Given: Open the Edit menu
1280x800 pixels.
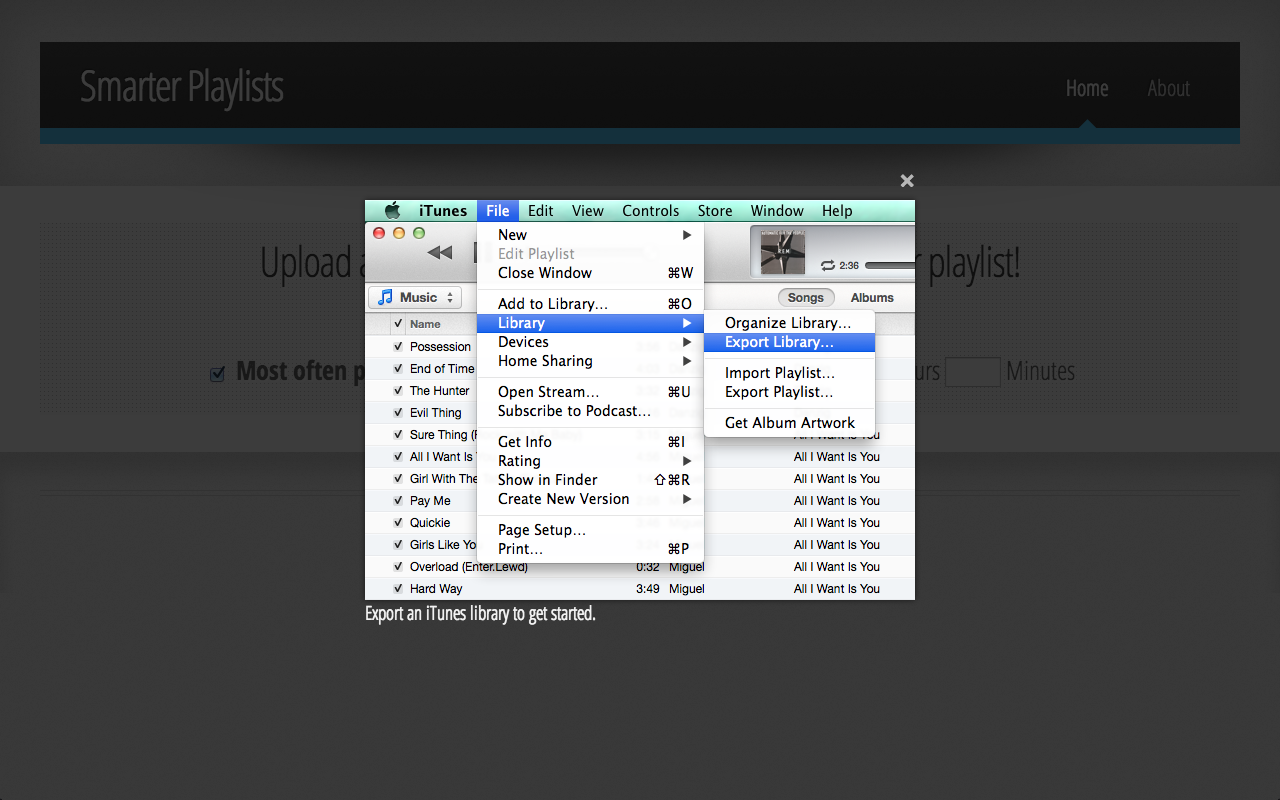Looking at the screenshot, I should click(x=541, y=211).
